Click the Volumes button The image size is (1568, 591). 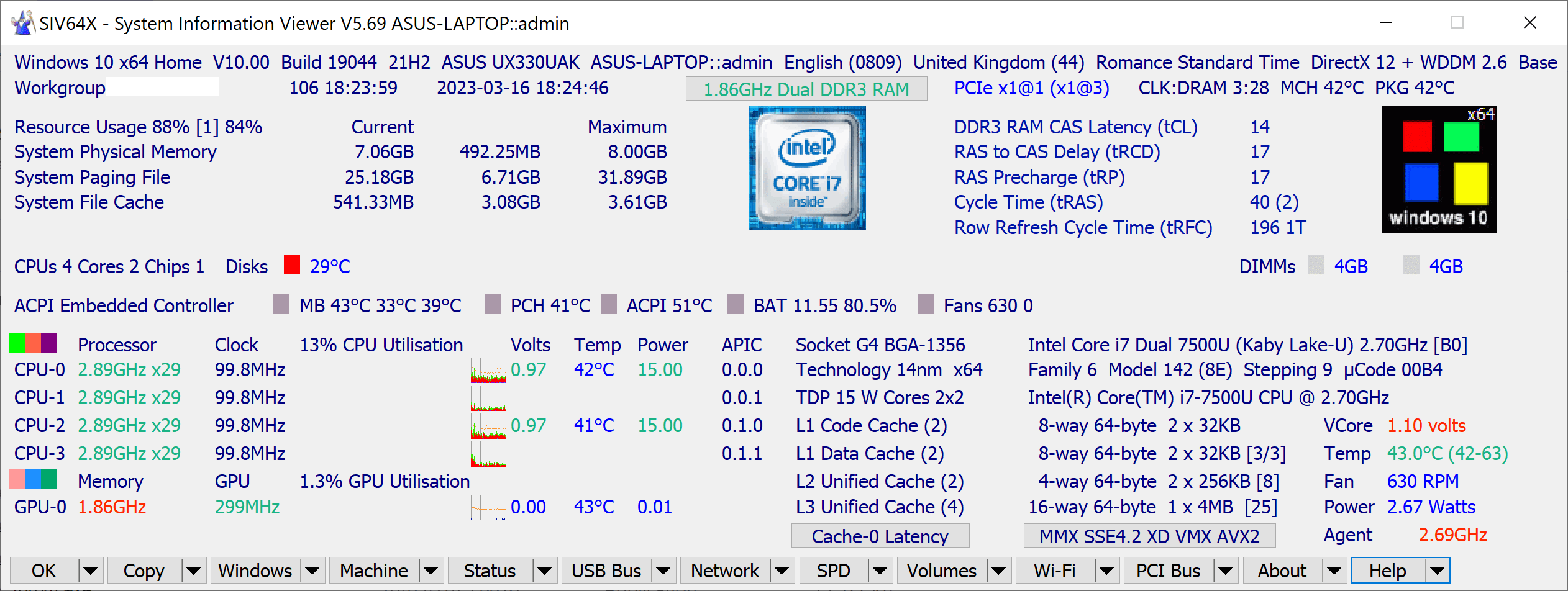pyautogui.click(x=942, y=571)
